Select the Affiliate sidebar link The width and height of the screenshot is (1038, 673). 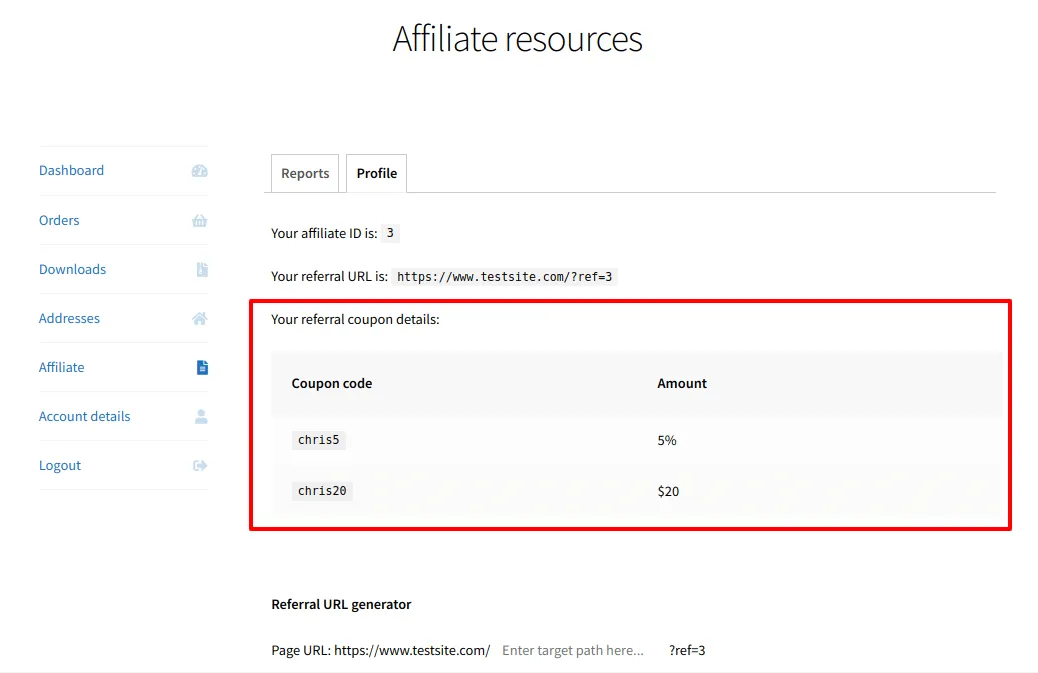[x=62, y=367]
